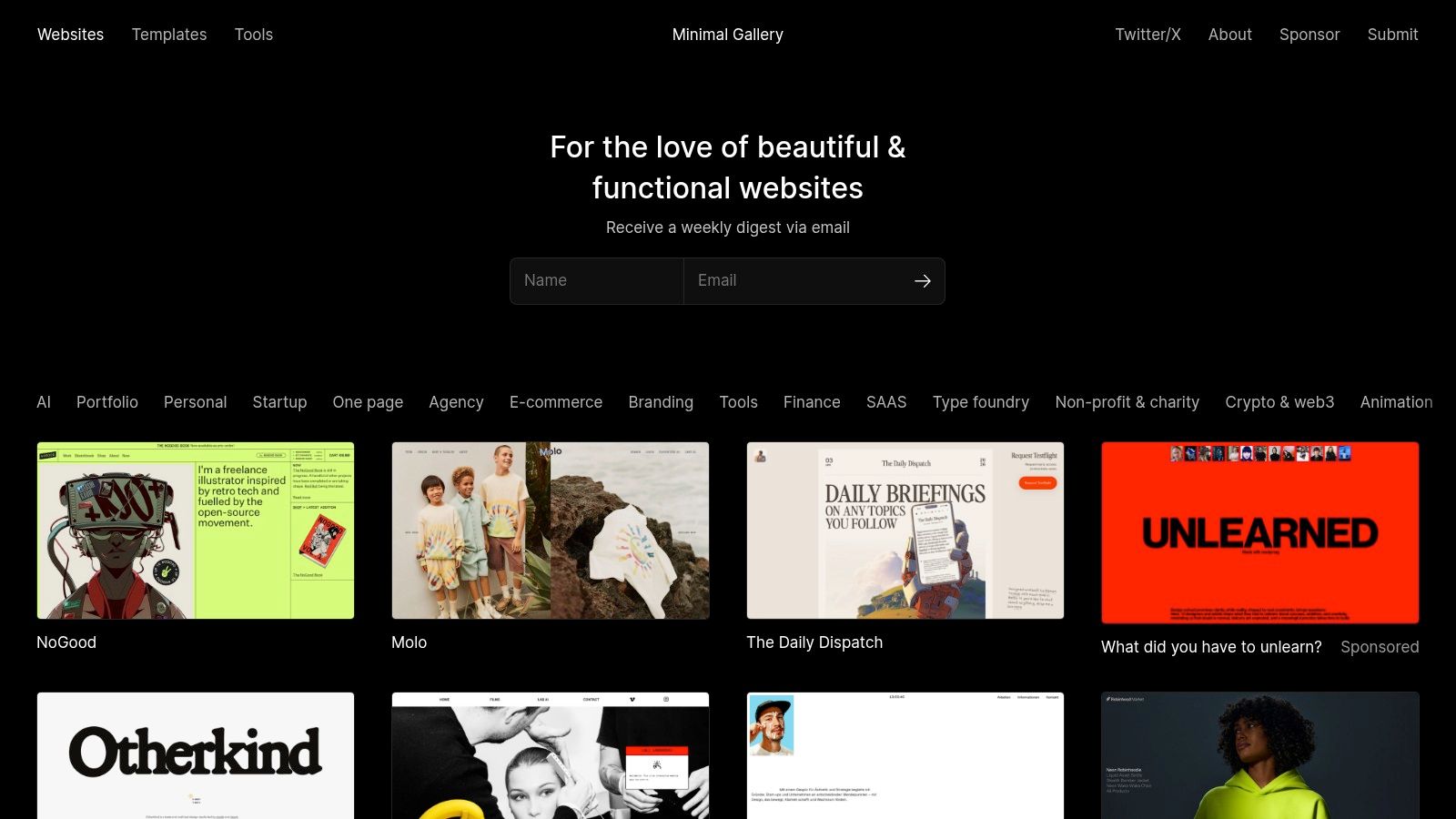The image size is (1456, 819).
Task: Filter by One page category
Action: point(368,402)
